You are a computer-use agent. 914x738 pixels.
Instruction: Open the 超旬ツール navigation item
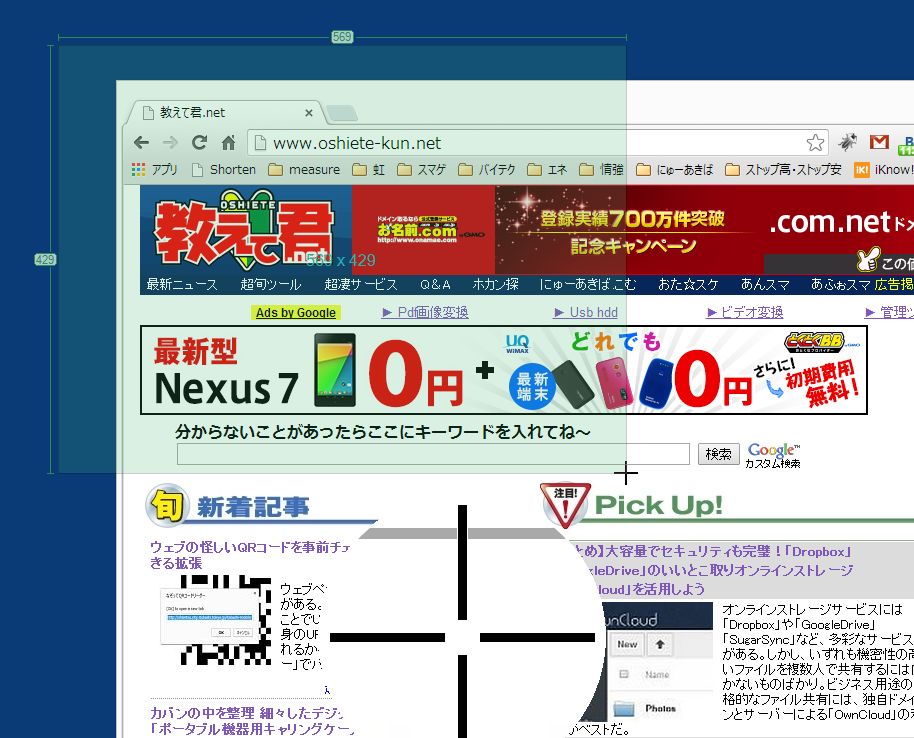pyautogui.click(x=270, y=284)
